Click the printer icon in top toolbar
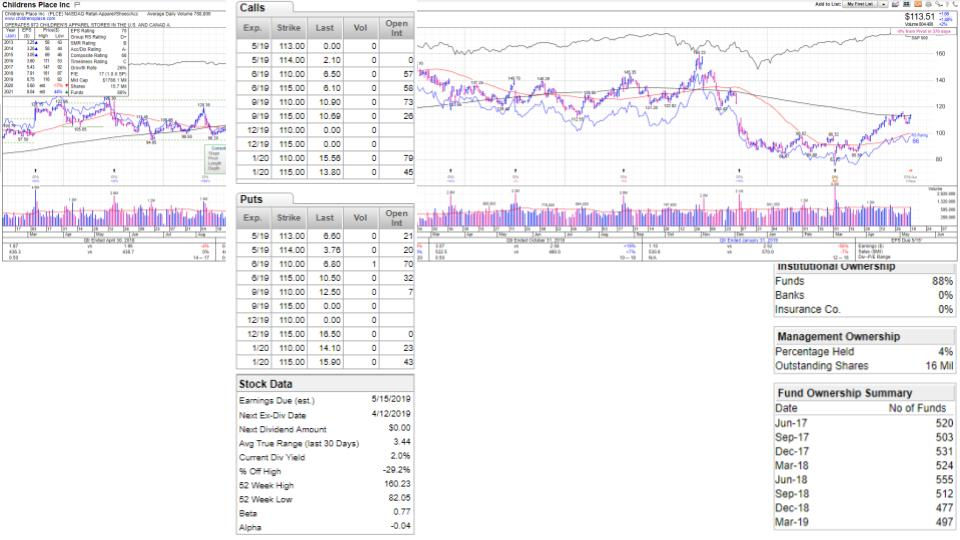 tap(928, 4)
